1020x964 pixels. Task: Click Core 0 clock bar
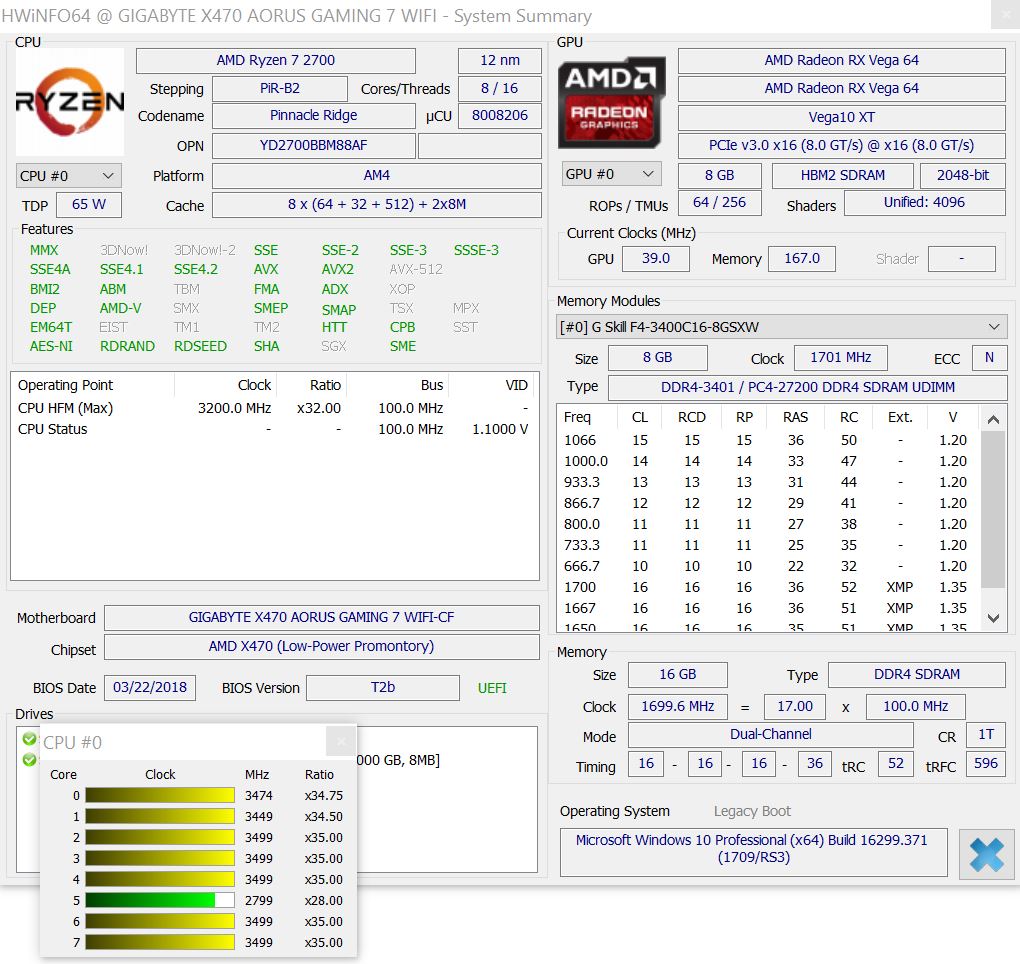click(160, 795)
